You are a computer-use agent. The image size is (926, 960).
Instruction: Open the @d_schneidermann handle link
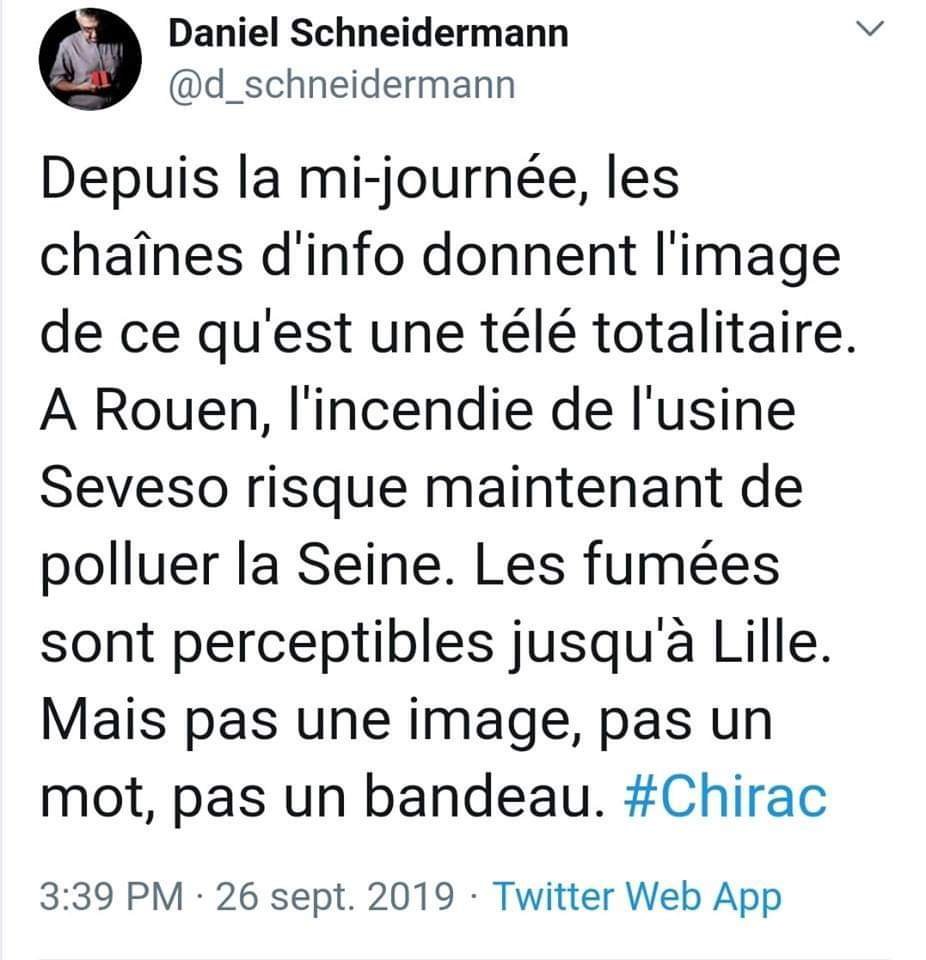click(340, 86)
